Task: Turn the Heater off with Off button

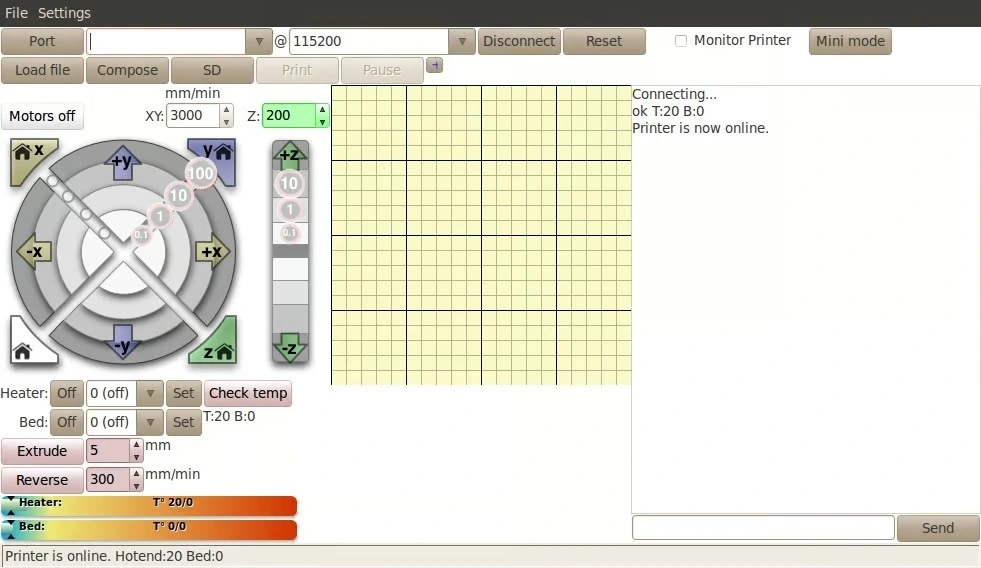Action: (66, 393)
